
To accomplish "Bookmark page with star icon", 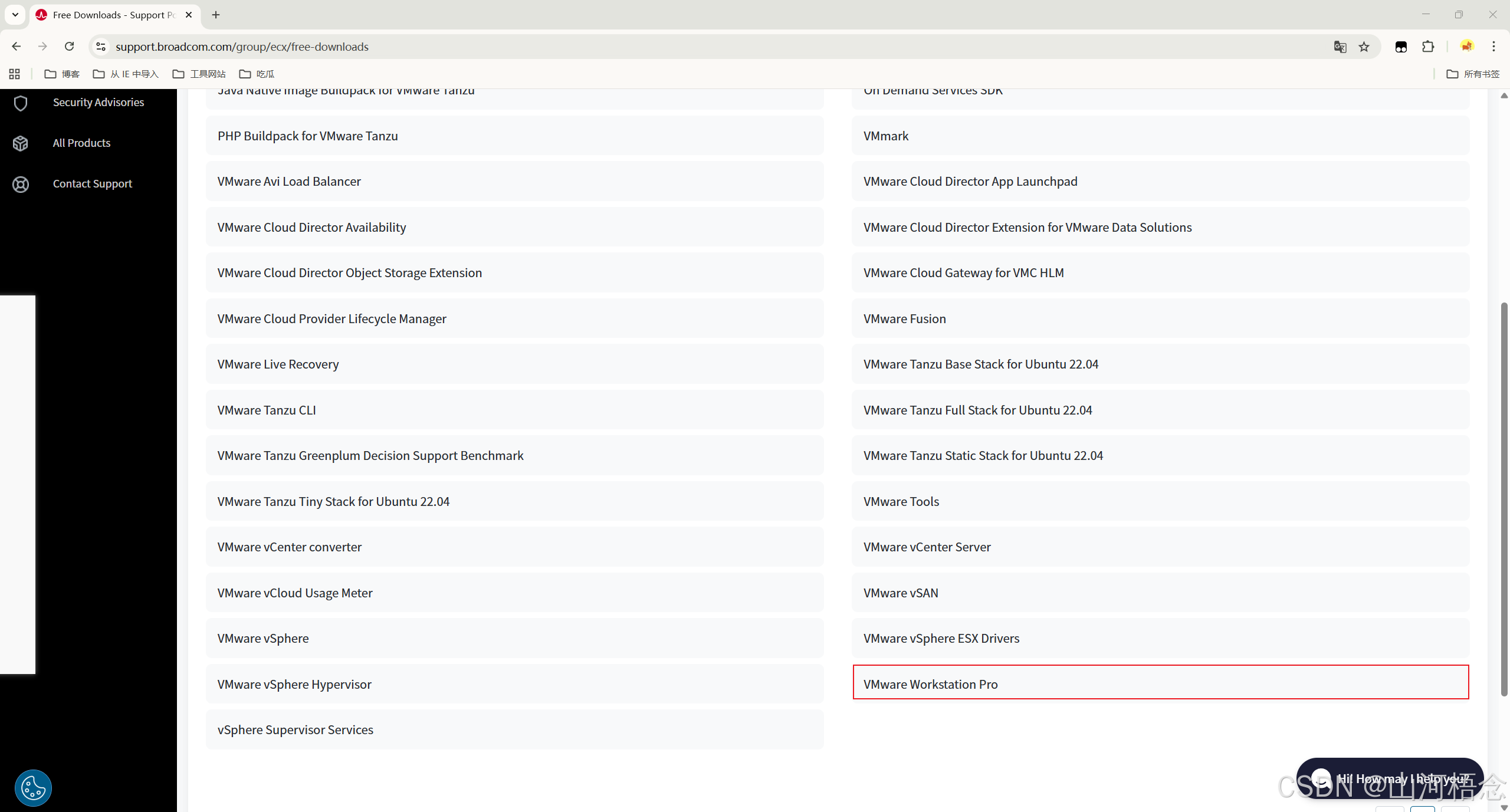I will tap(1364, 47).
